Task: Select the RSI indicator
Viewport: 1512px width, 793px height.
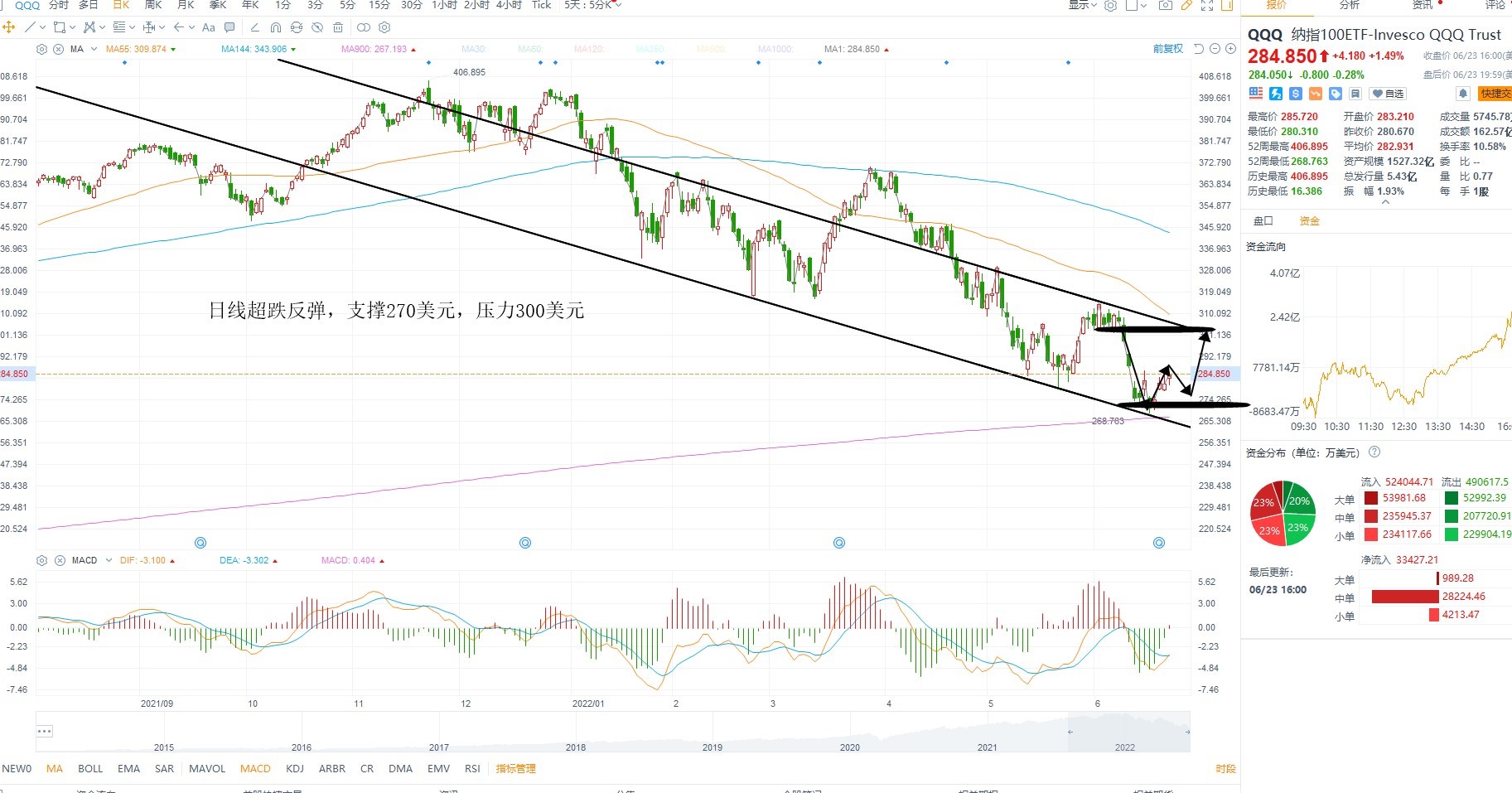Action: 472,769
